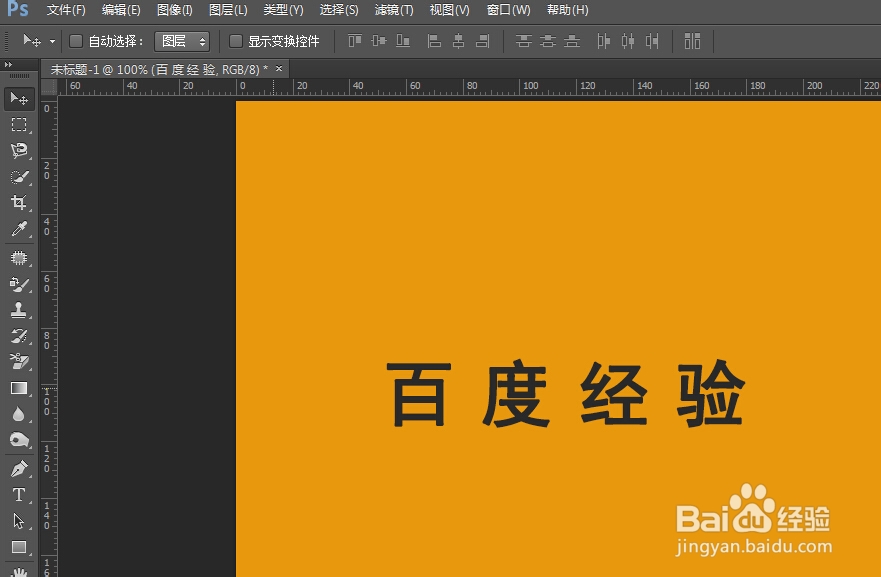
Task: Click the Align Vertical Centers icon
Action: point(379,41)
